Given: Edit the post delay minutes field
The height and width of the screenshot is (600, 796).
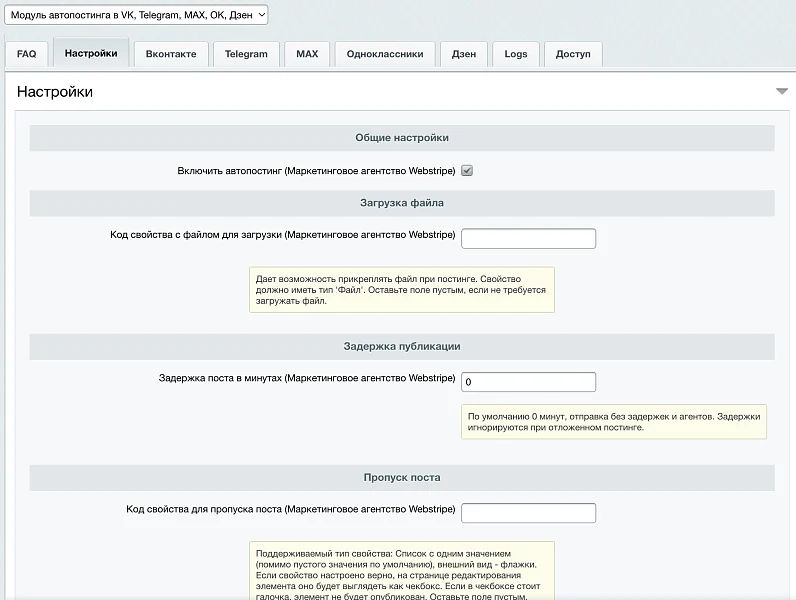Looking at the screenshot, I should pyautogui.click(x=528, y=382).
